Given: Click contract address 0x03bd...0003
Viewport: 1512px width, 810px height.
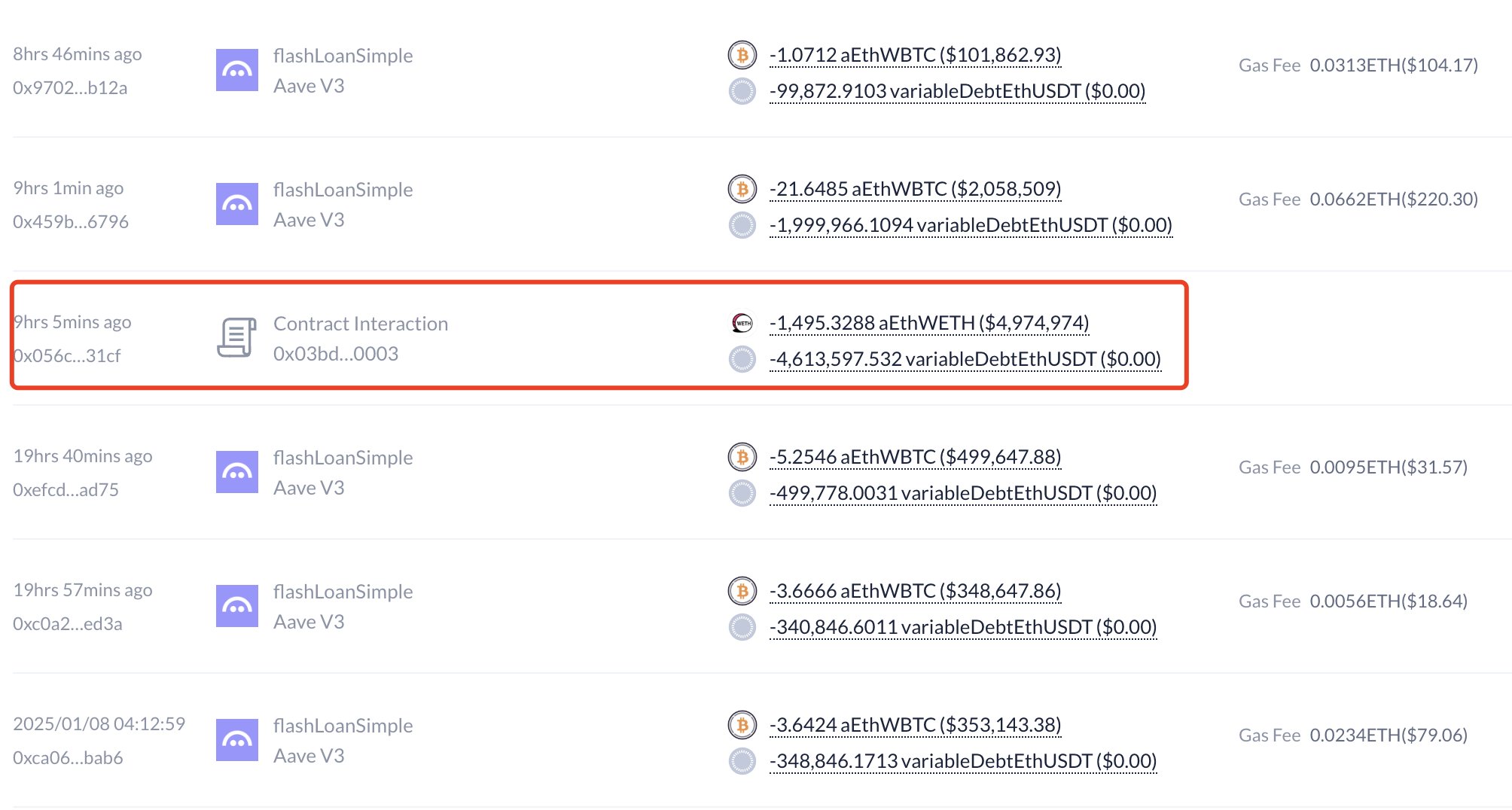Looking at the screenshot, I should click(x=336, y=354).
